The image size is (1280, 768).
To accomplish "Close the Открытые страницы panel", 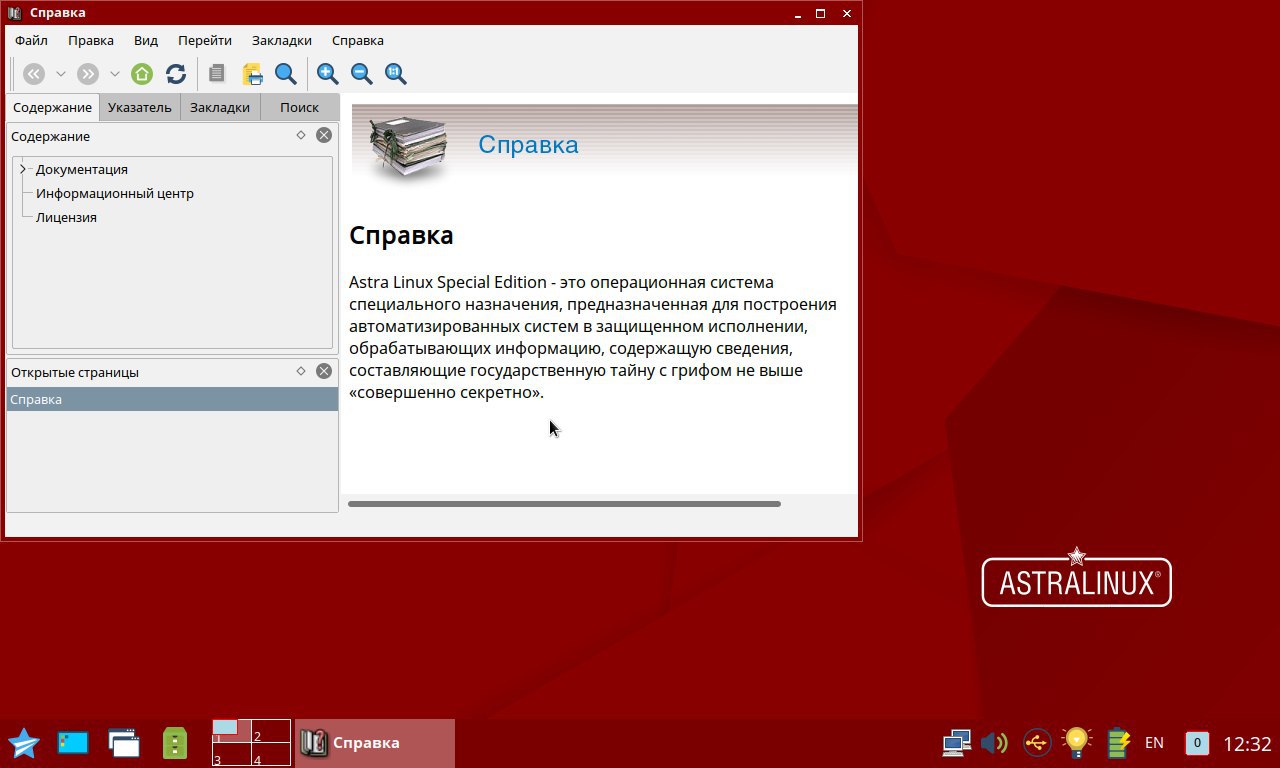I will click(324, 371).
